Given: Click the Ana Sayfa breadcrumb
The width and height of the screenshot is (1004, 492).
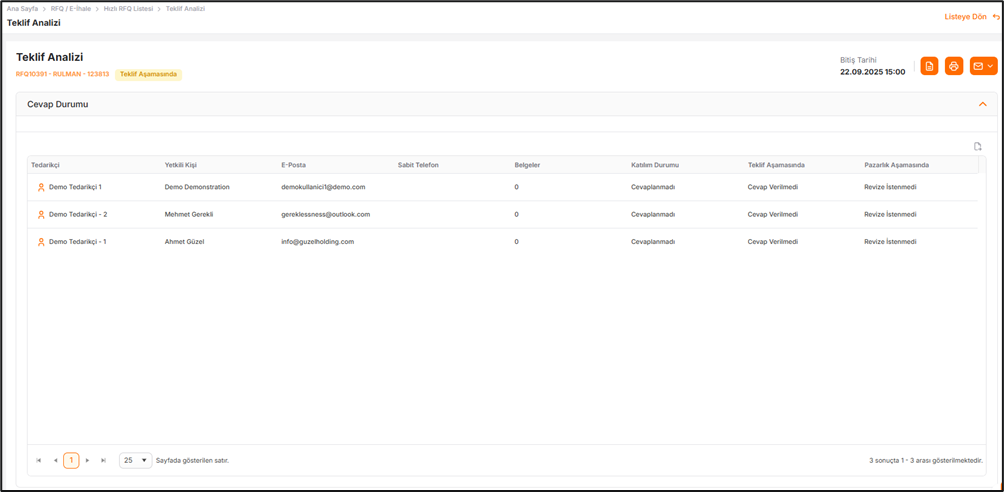Looking at the screenshot, I should coord(22,8).
